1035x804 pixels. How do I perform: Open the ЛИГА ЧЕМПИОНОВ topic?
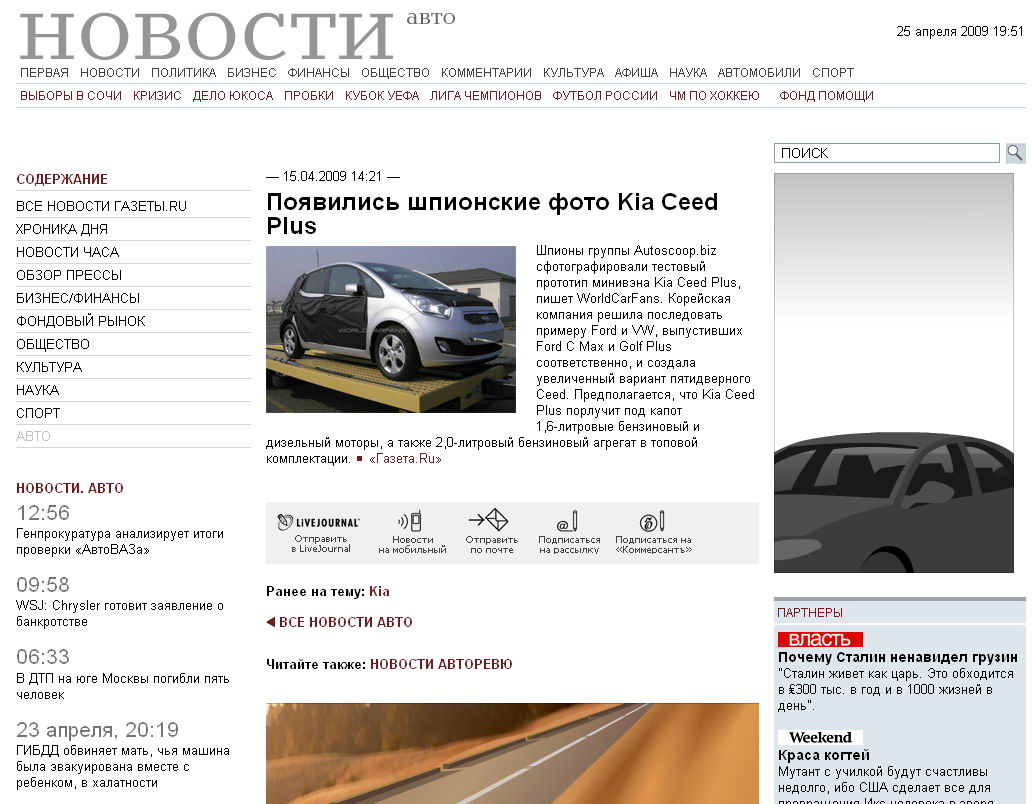486,96
